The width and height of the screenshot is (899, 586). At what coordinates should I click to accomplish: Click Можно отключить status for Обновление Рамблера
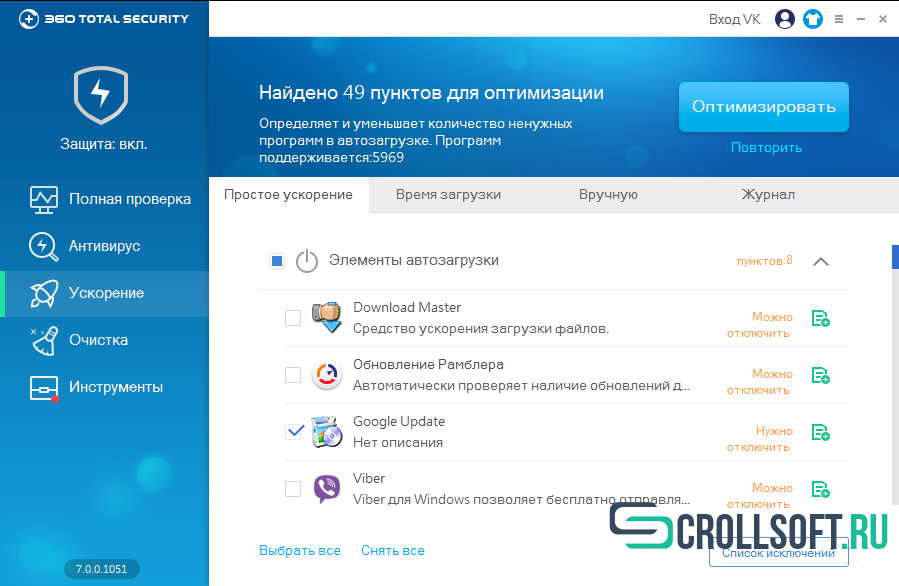(760, 382)
